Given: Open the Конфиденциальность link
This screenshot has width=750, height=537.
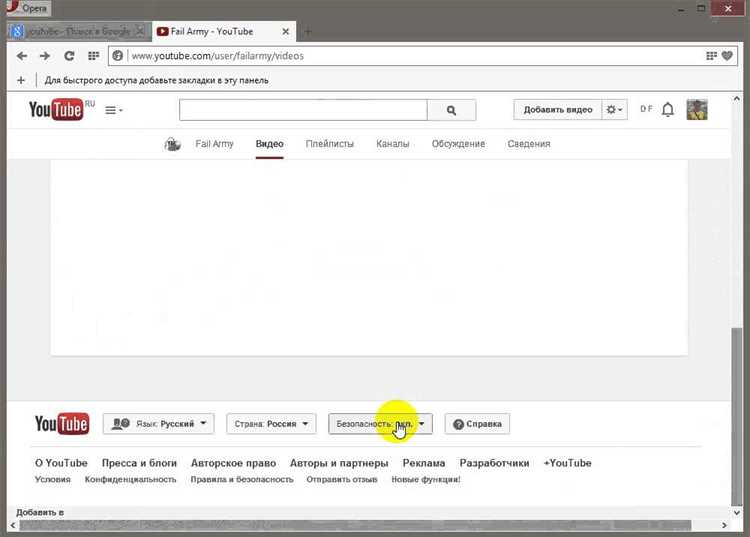Looking at the screenshot, I should pos(131,479).
